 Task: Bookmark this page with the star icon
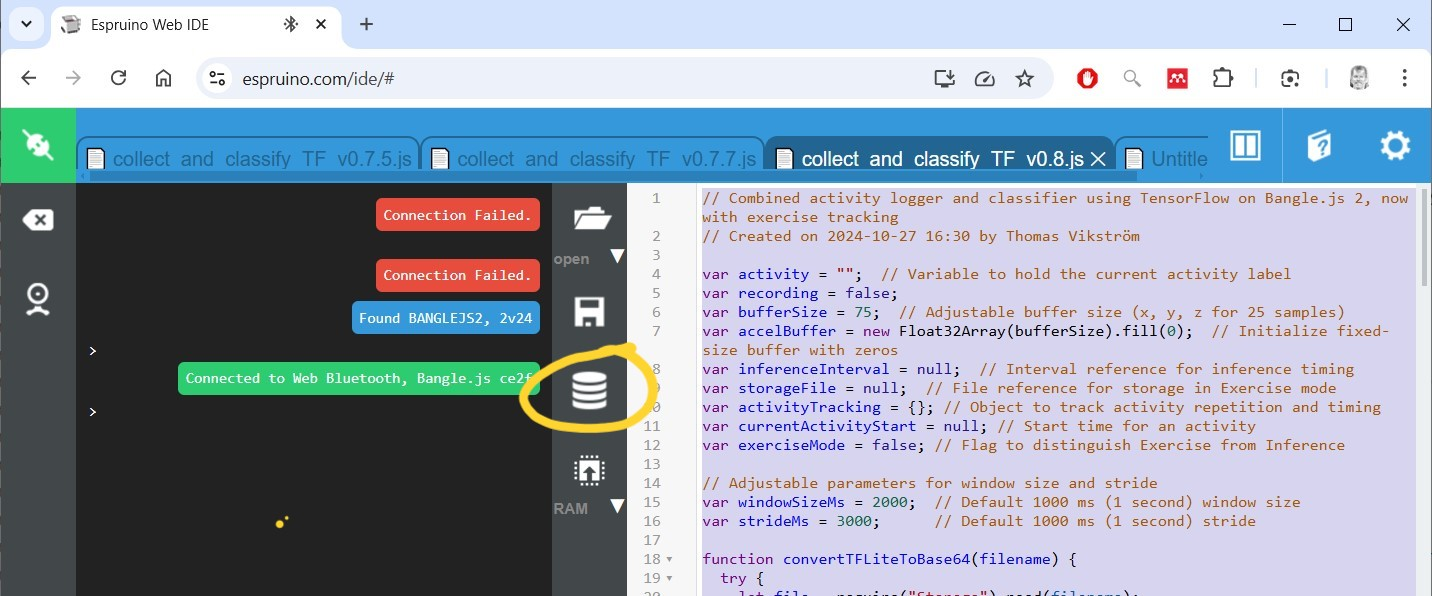[1025, 78]
